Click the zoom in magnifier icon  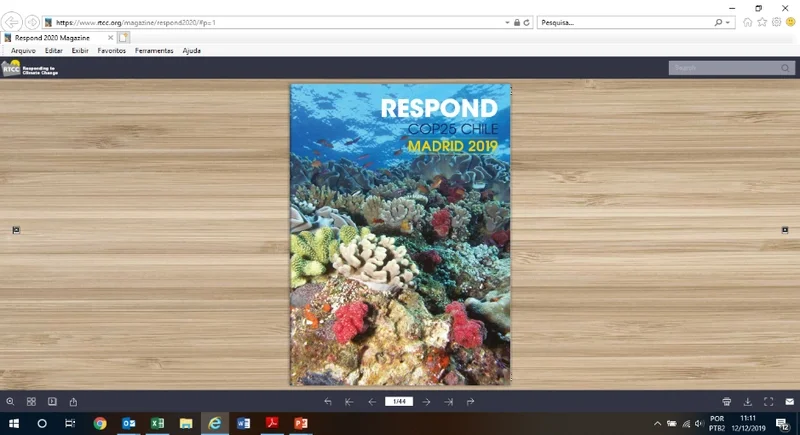click(x=10, y=402)
